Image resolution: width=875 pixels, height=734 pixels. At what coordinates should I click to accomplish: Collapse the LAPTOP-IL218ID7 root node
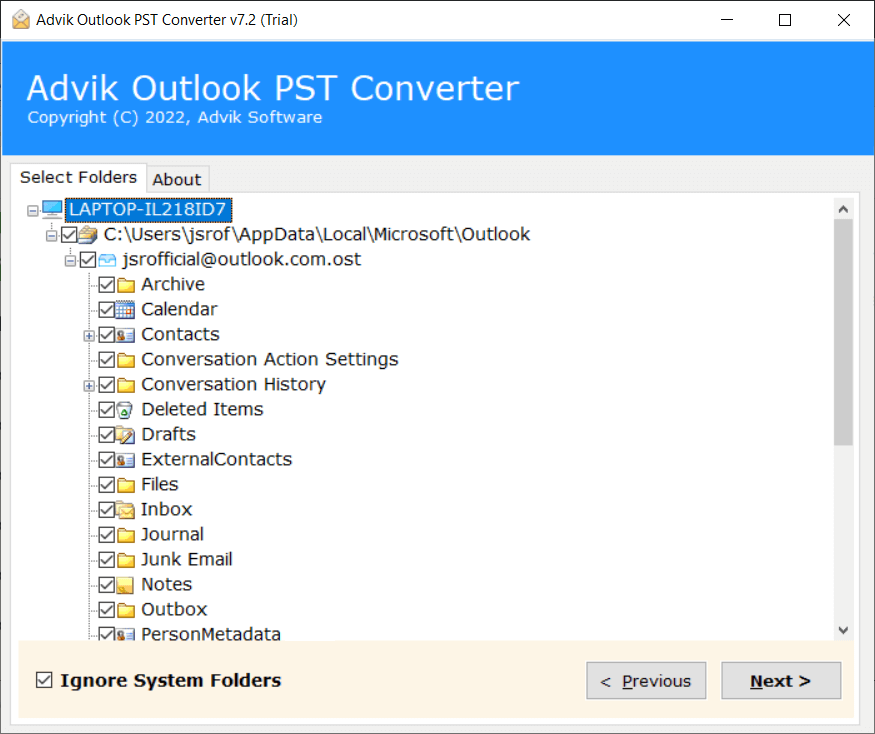(33, 210)
